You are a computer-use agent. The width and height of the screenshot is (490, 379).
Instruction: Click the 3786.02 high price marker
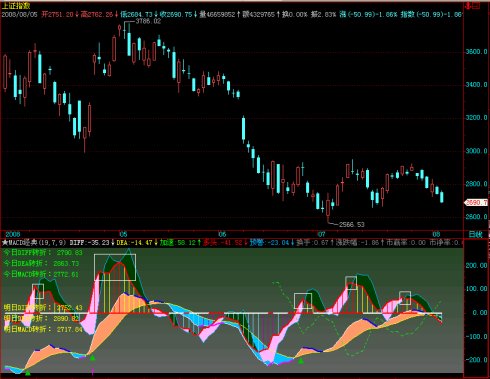[x=148, y=21]
